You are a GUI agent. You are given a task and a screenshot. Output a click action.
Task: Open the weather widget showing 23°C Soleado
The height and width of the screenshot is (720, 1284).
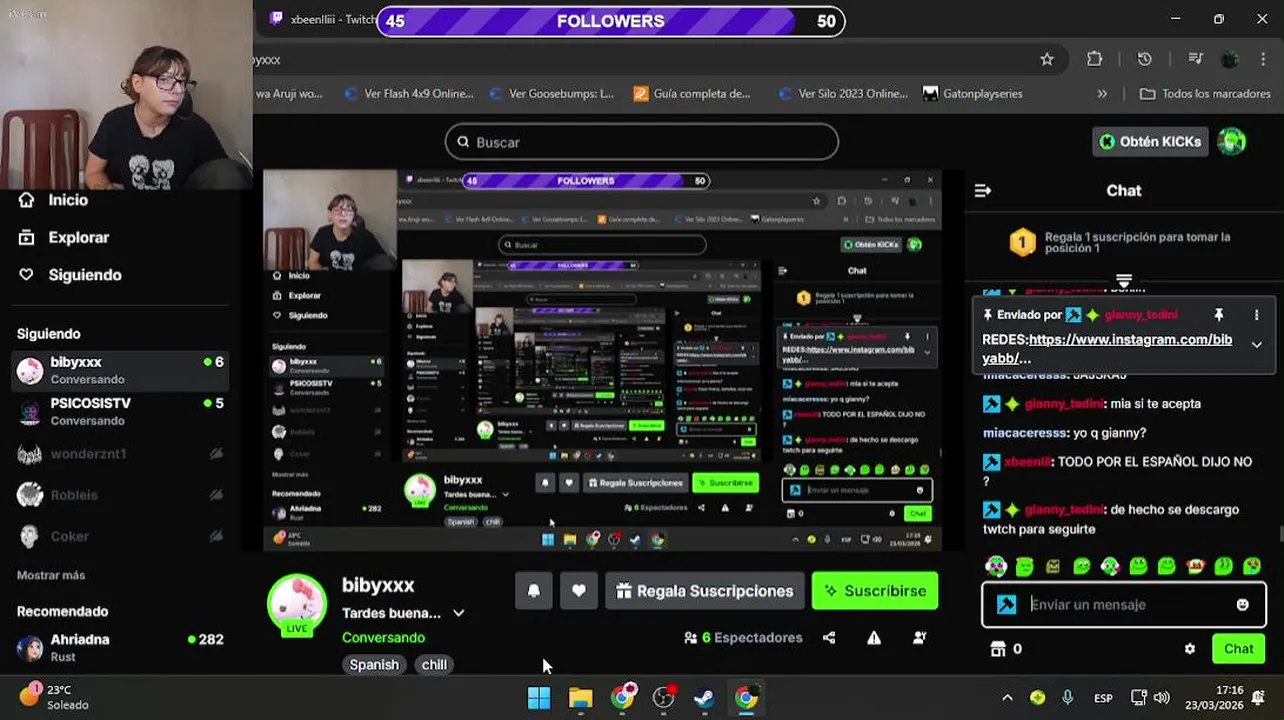pos(55,697)
